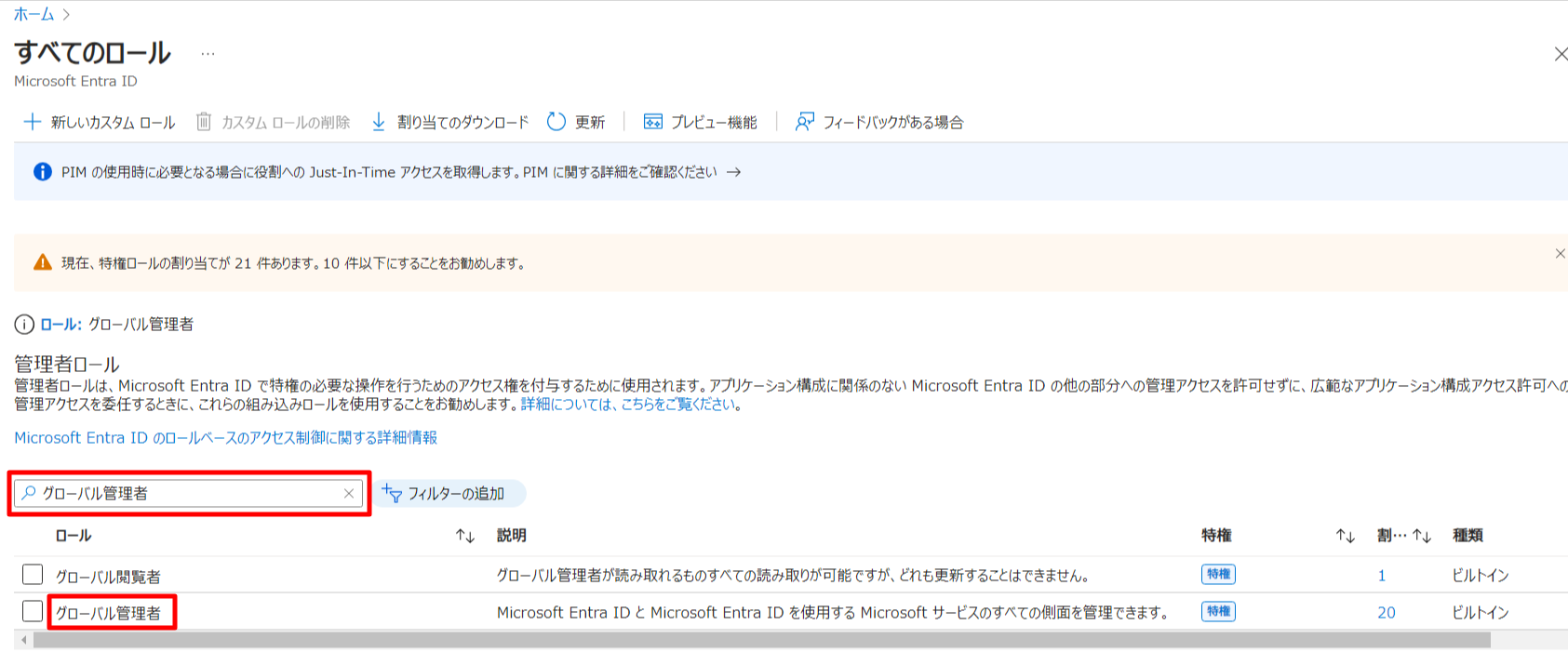Click the plus icon for 新しいカスタム ロール
Image resolution: width=1568 pixels, height=665 pixels.
click(33, 122)
